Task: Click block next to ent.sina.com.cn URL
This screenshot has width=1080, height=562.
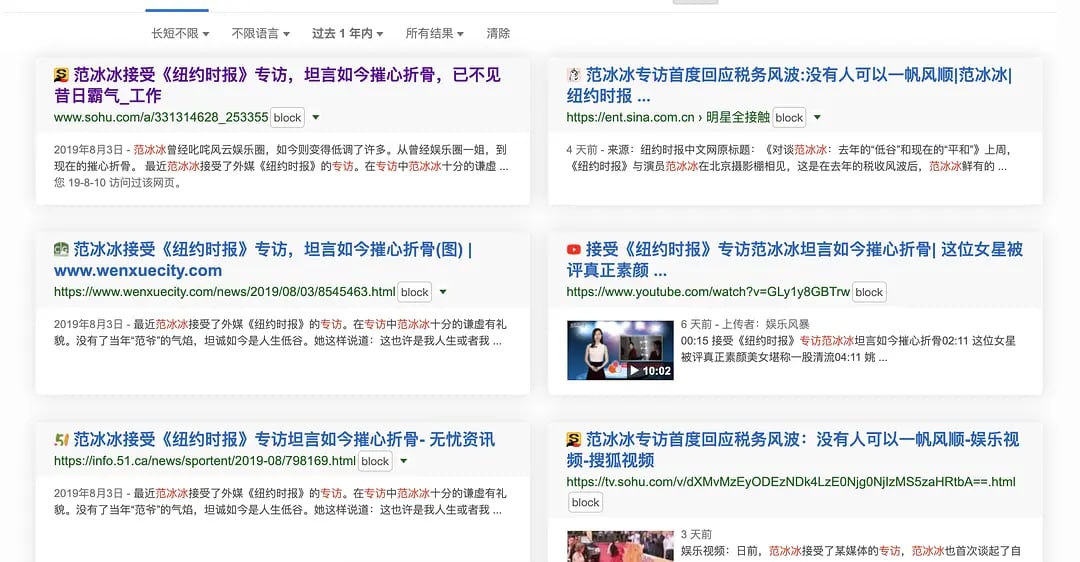Action: point(789,118)
